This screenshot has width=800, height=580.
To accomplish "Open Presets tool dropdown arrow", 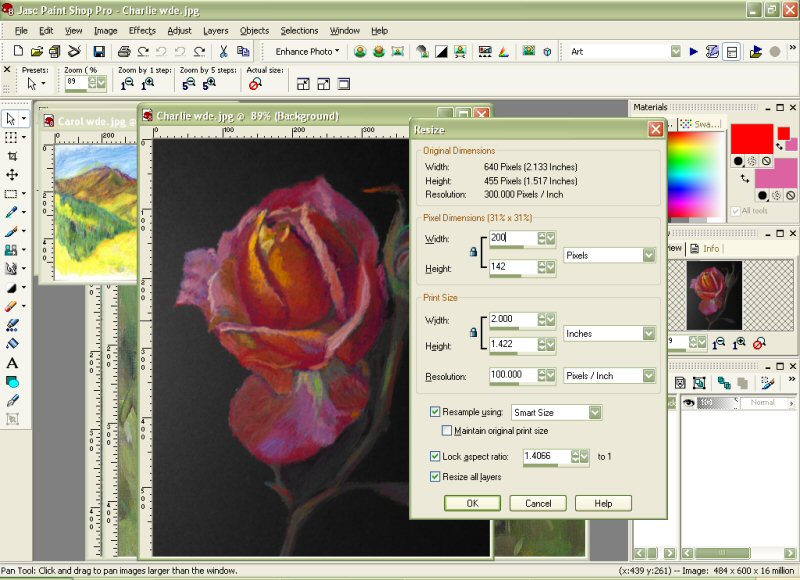I will 43,84.
